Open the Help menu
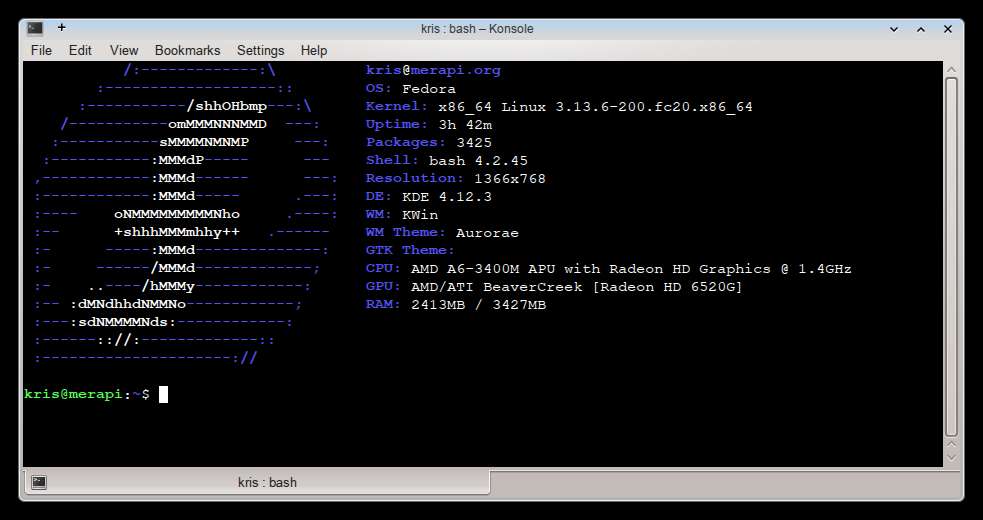Screen dimensions: 983x520 [314, 50]
